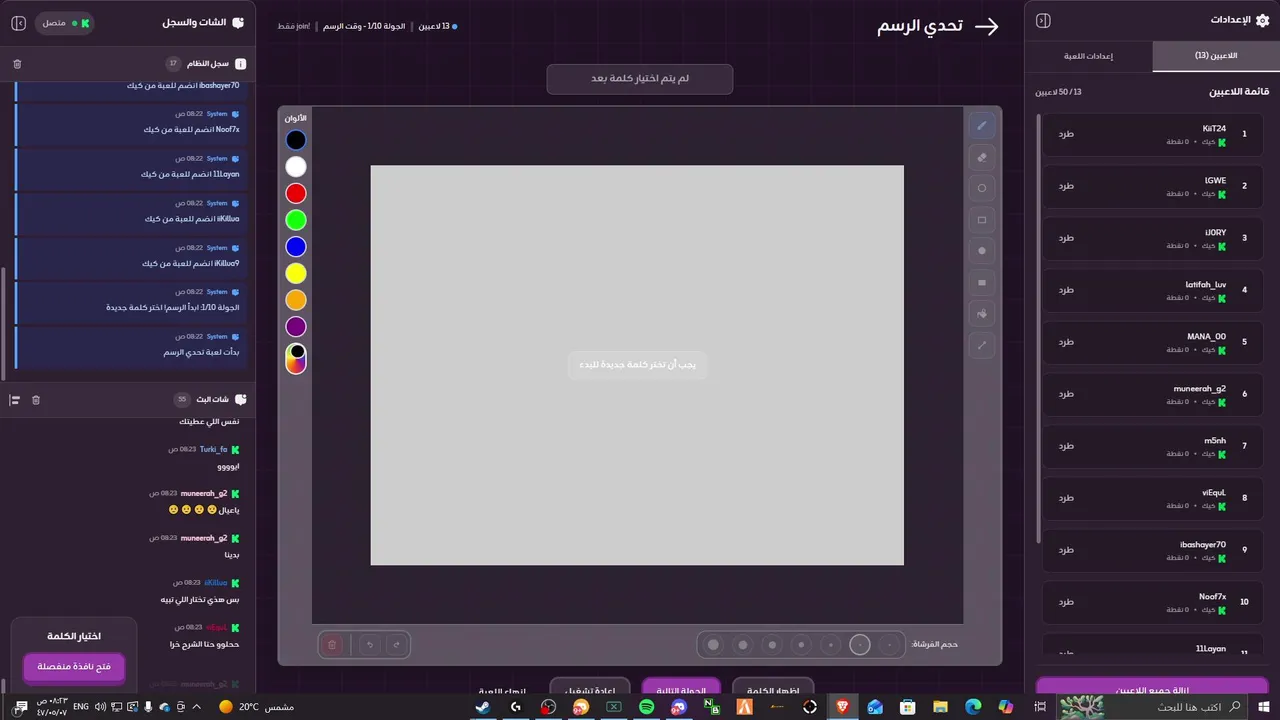Choose the largest brush size
1280x720 pixels.
click(713, 645)
